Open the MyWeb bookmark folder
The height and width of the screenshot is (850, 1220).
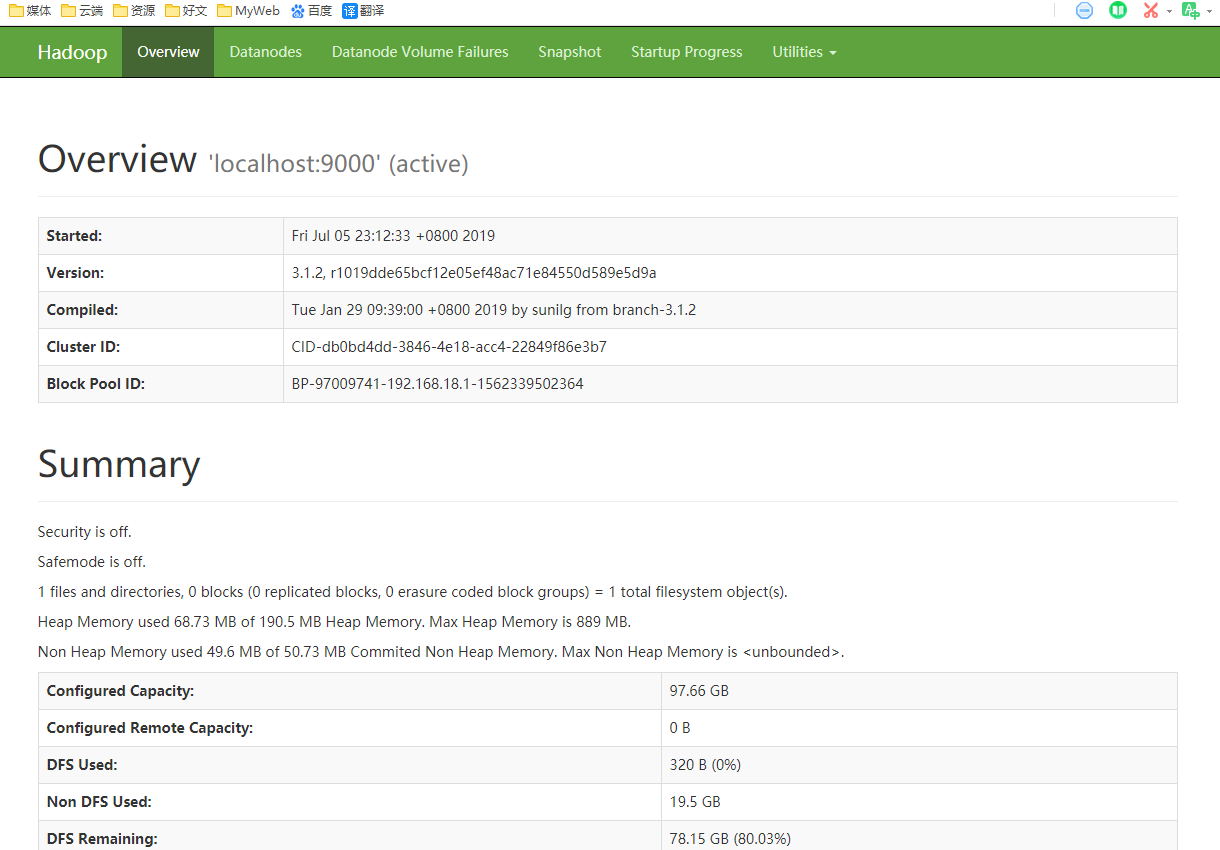(x=248, y=11)
